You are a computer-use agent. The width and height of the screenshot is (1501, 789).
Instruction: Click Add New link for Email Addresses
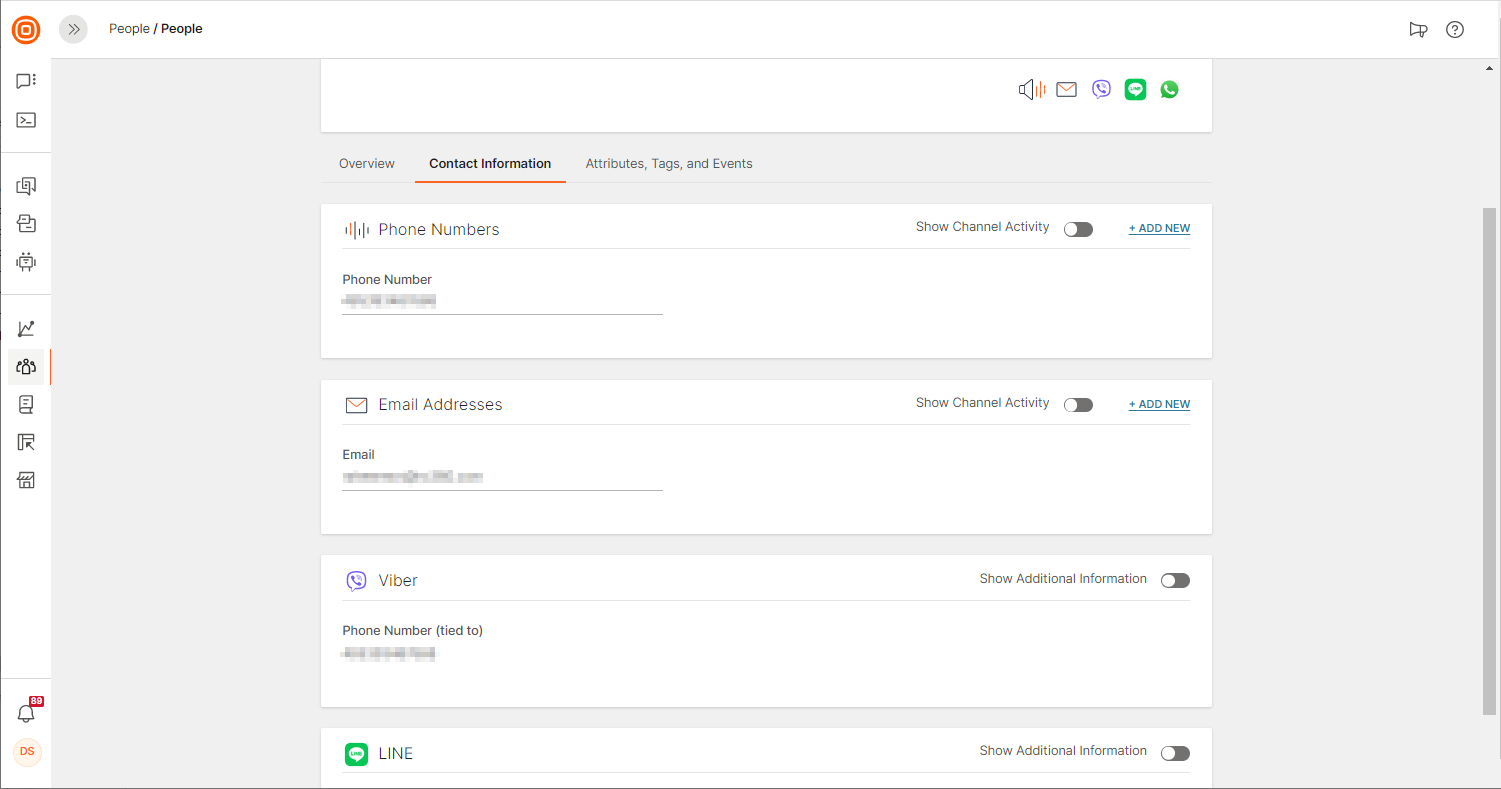click(1159, 405)
